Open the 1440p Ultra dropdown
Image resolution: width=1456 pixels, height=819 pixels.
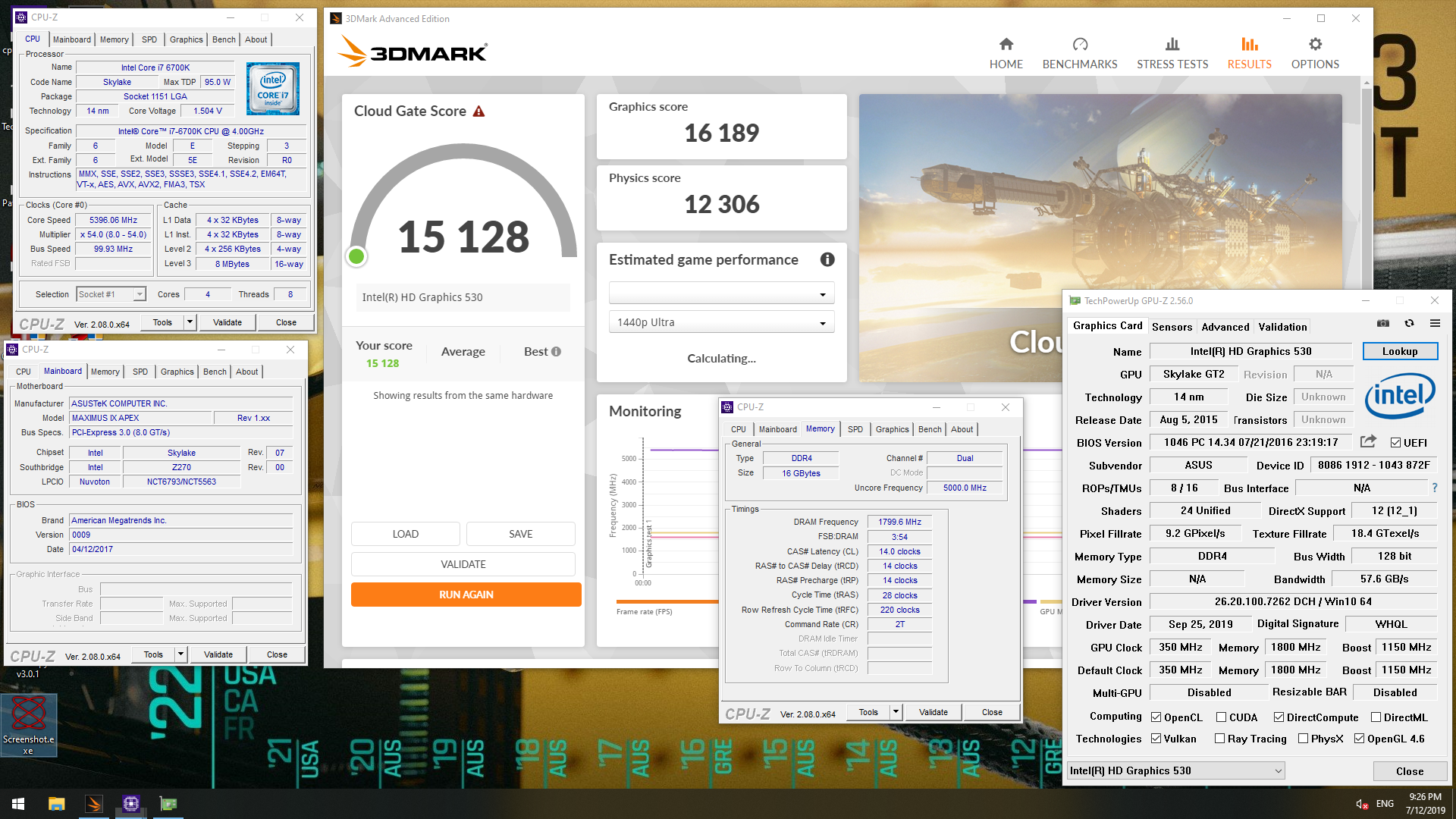tap(721, 322)
